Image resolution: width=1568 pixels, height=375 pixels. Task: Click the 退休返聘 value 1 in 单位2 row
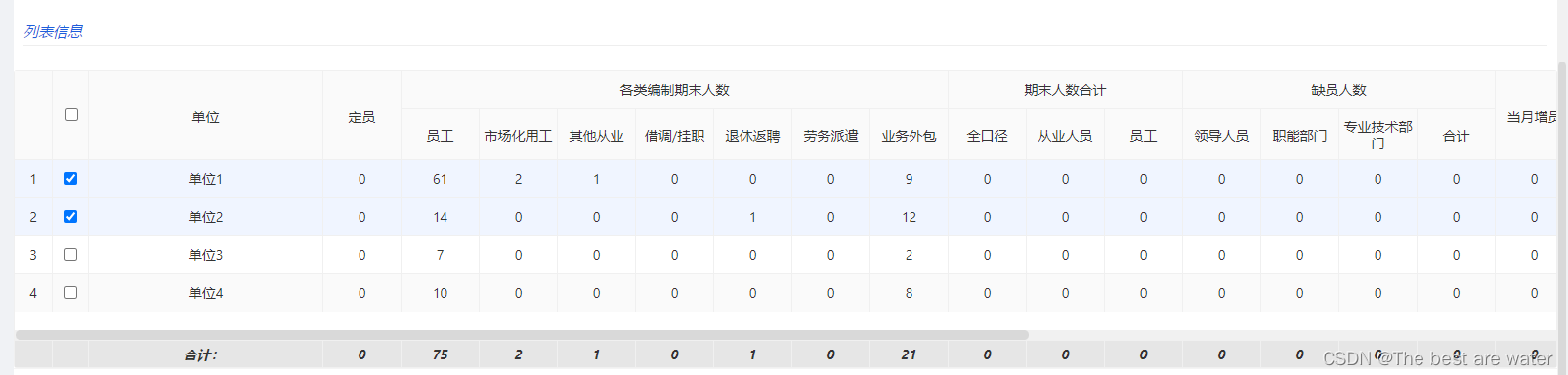752,217
